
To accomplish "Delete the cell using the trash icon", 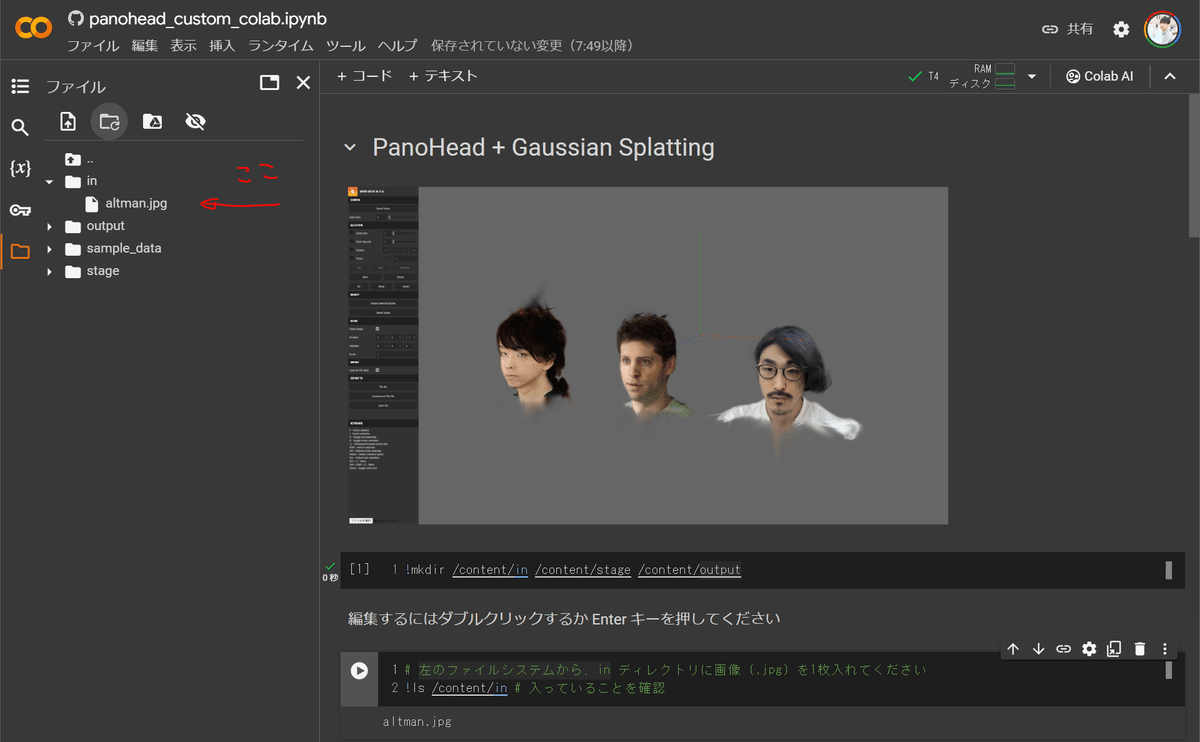I will (x=1139, y=648).
